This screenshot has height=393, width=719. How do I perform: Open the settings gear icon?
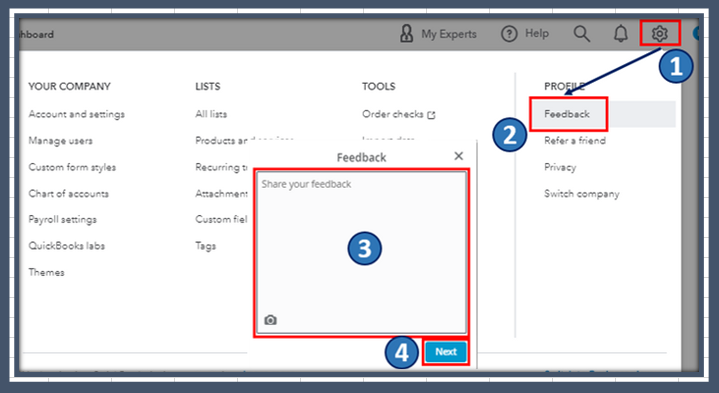[659, 33]
